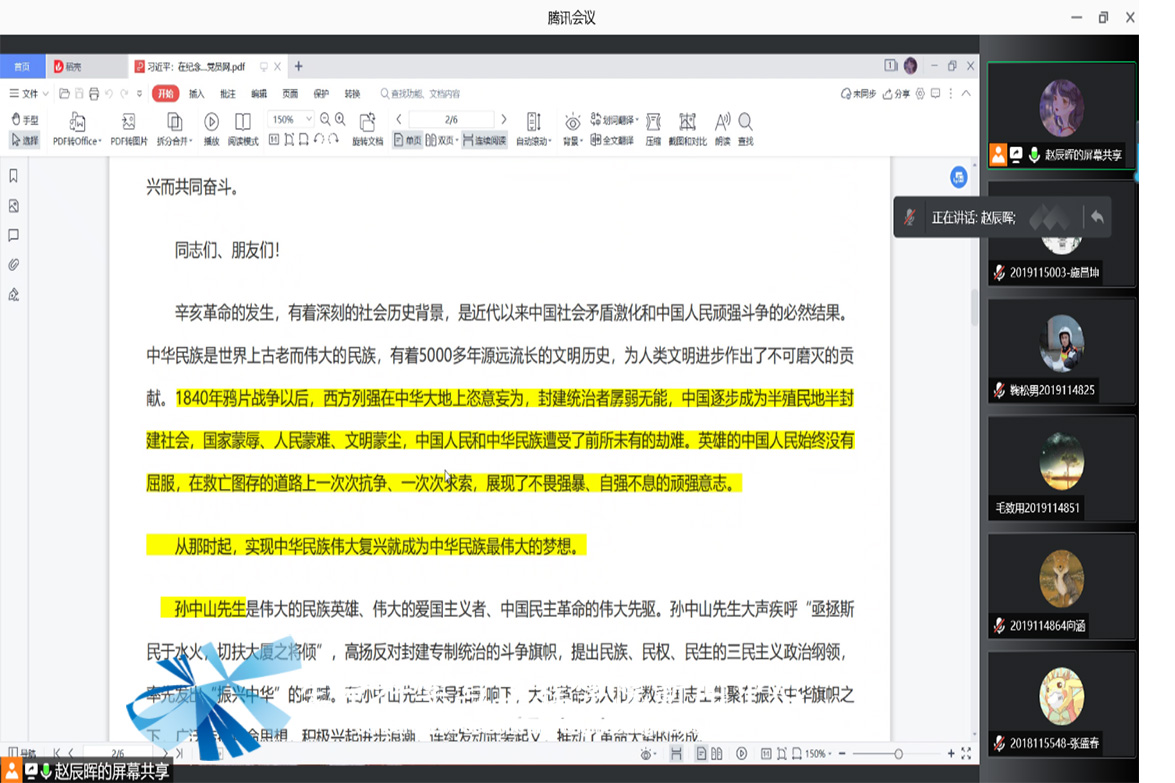1175x783 pixels.
Task: Open the bookmark panel in left sidebar
Action: 14,176
